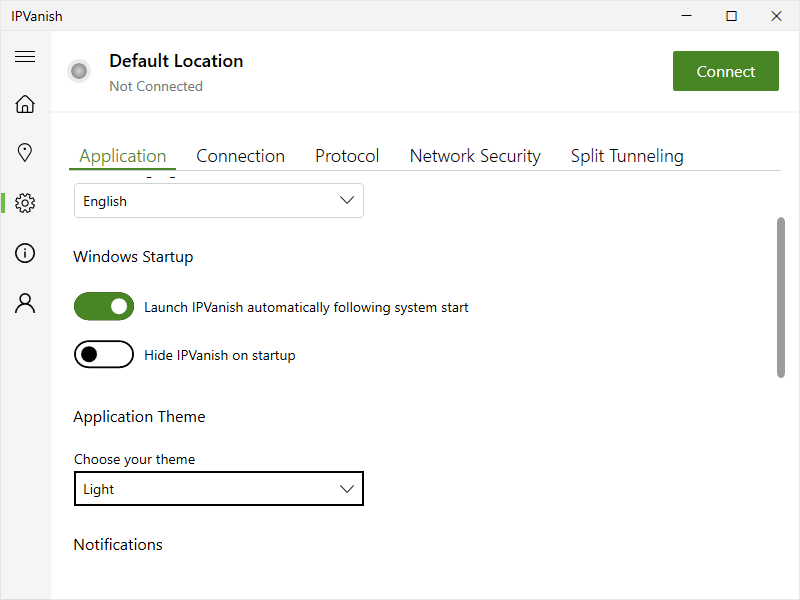
Task: Go to the Home screen icon
Action: tap(25, 104)
